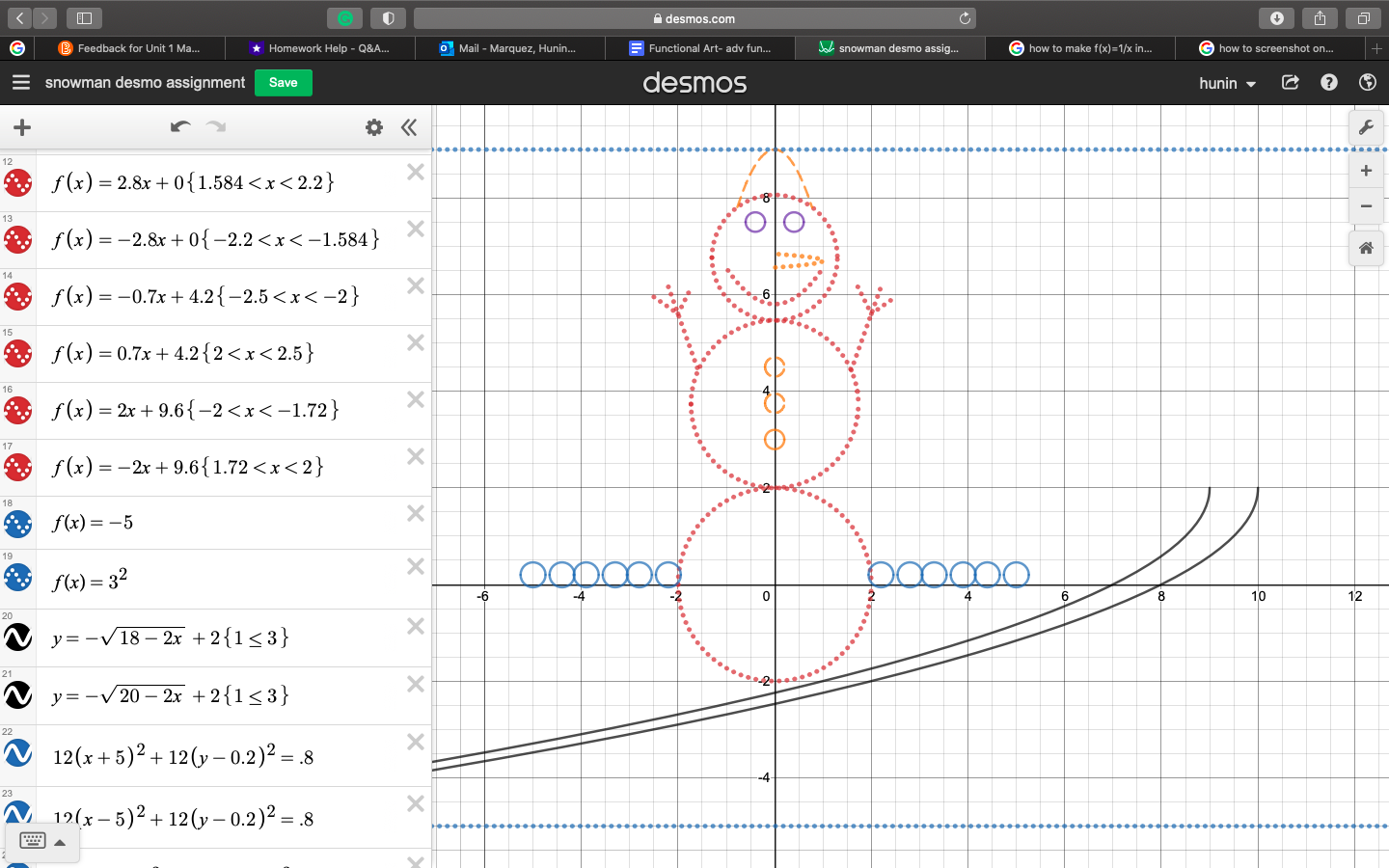Image resolution: width=1389 pixels, height=868 pixels.
Task: Switch to how to screenshot tab
Action: pos(1270,48)
